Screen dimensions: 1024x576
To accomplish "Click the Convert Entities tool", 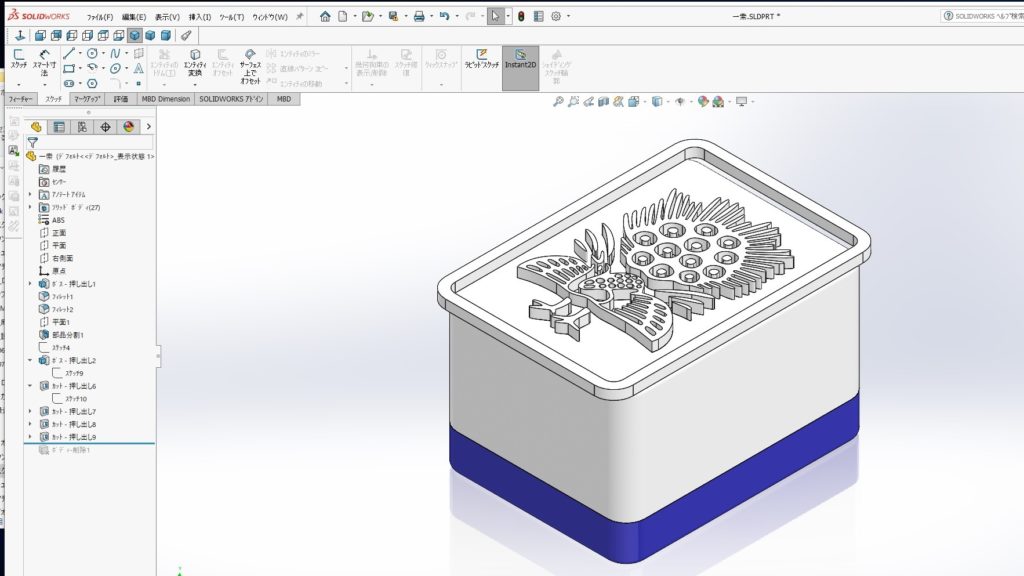I will point(194,62).
